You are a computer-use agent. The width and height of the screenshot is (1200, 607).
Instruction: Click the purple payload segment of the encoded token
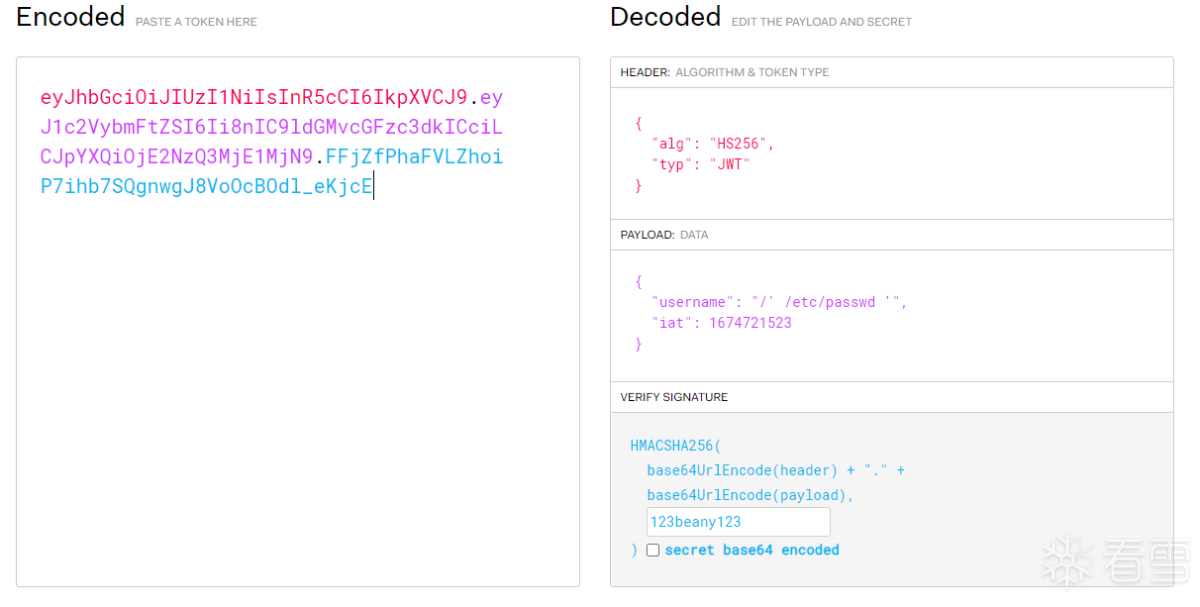point(271,128)
